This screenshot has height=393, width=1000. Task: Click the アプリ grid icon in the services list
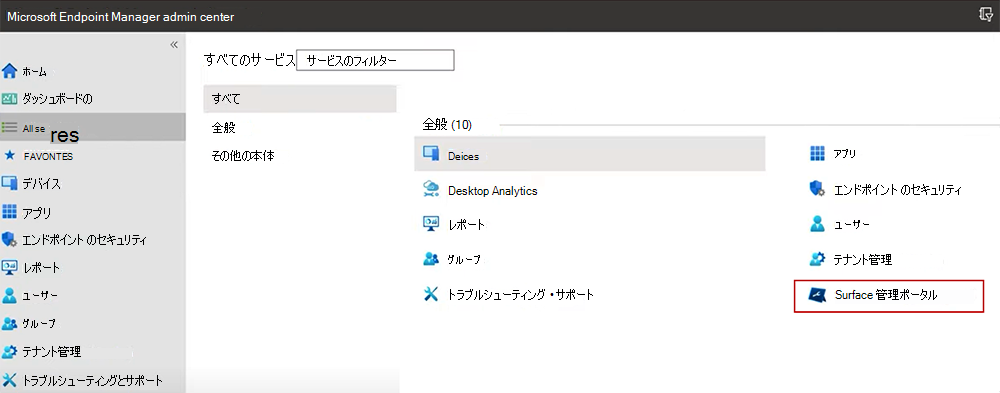817,153
